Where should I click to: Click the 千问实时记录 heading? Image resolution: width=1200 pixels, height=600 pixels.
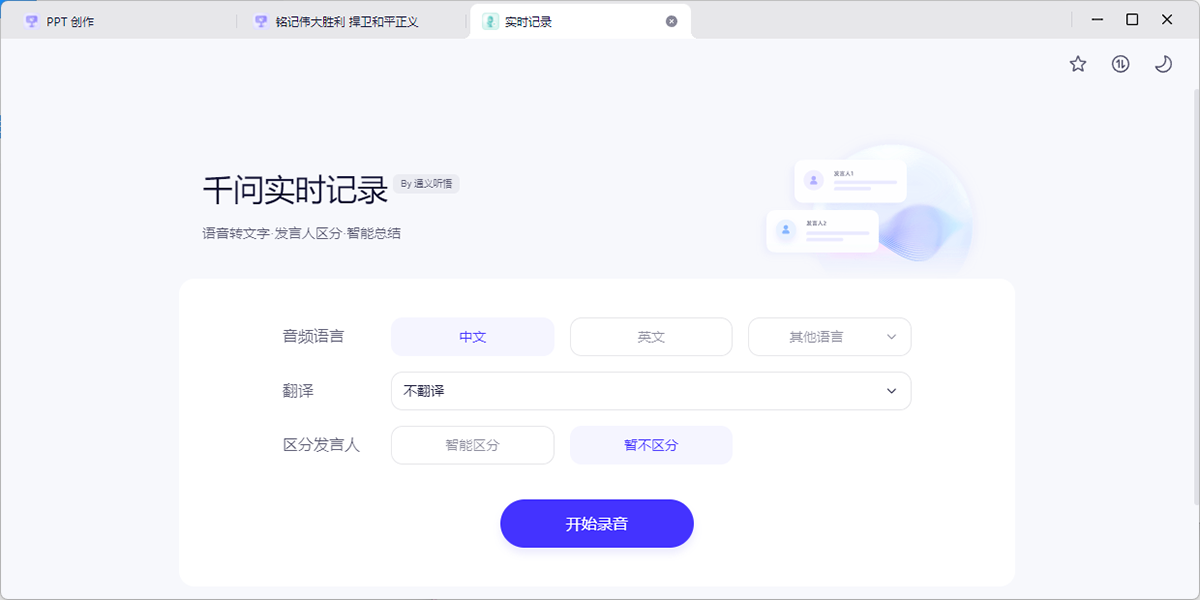(295, 189)
